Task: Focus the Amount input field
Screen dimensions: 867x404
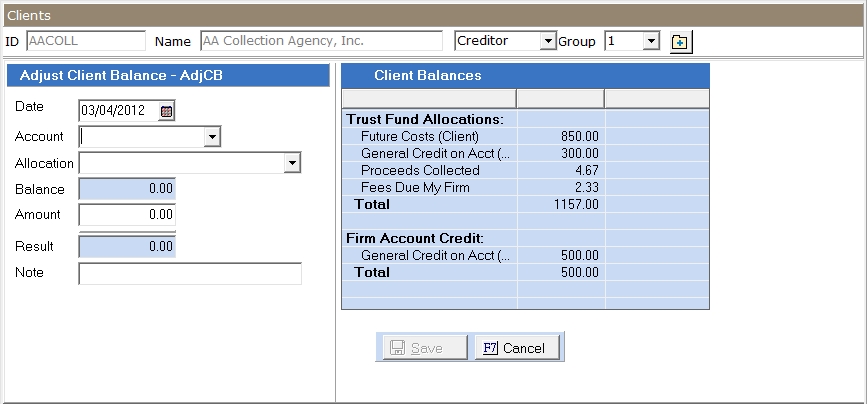Action: tap(127, 215)
